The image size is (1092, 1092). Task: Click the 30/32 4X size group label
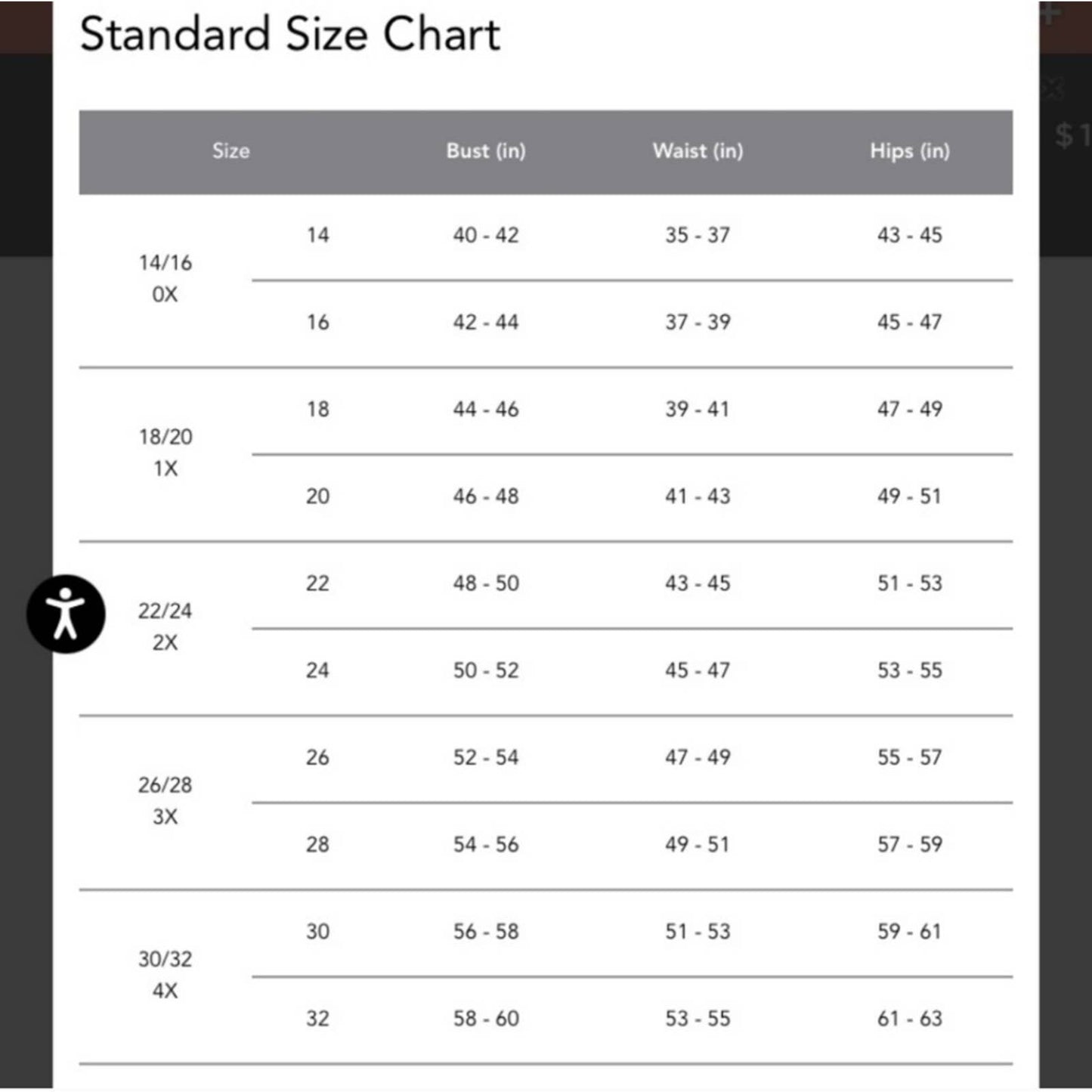(x=165, y=974)
